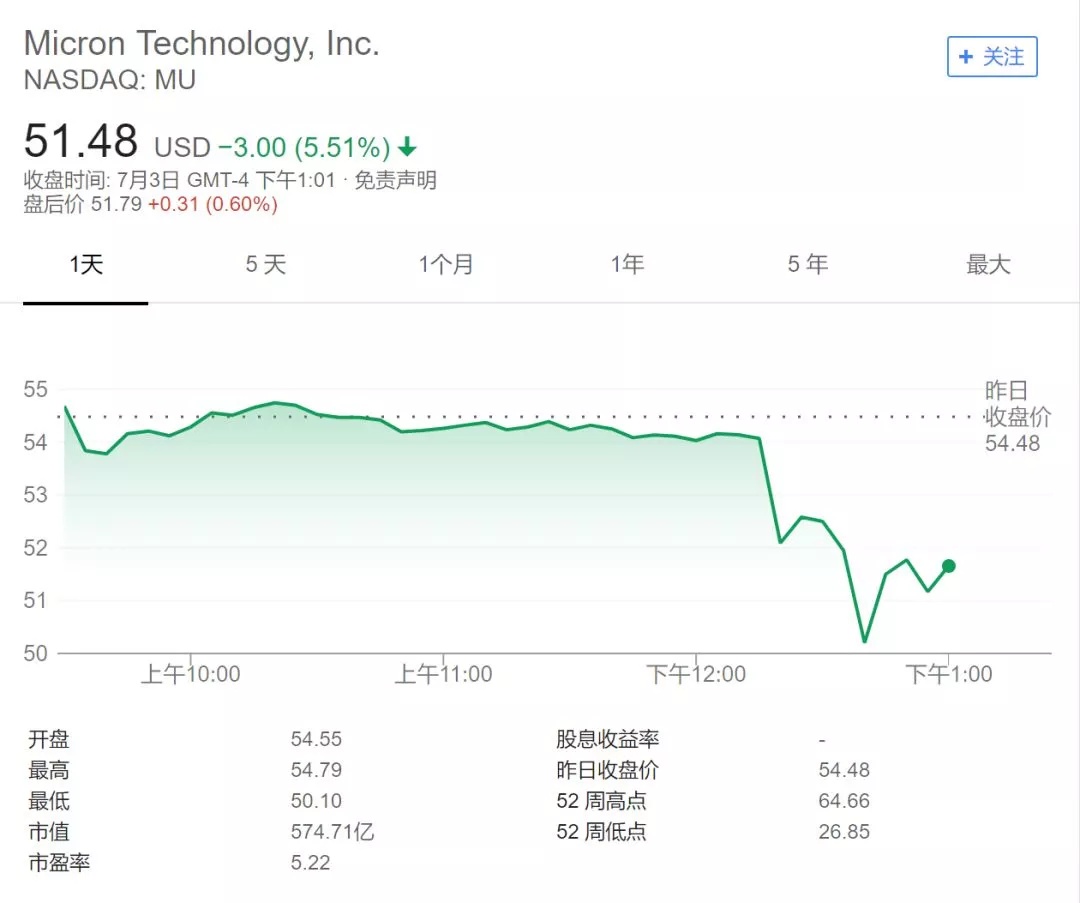
Task: Open the 1个月 chart range tab
Action: (446, 264)
